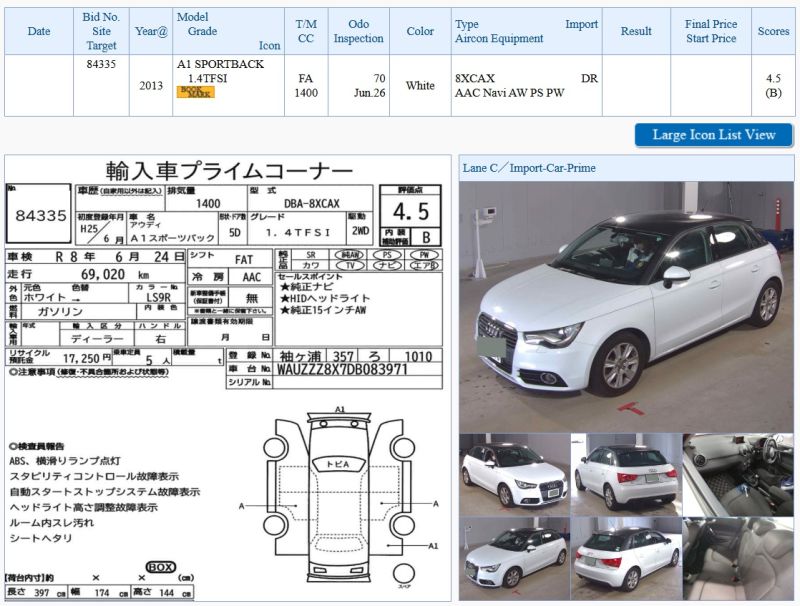Screen dimensions: 800x606
Task: Open the bottom-left front view thumbnail
Action: pyautogui.click(x=514, y=559)
